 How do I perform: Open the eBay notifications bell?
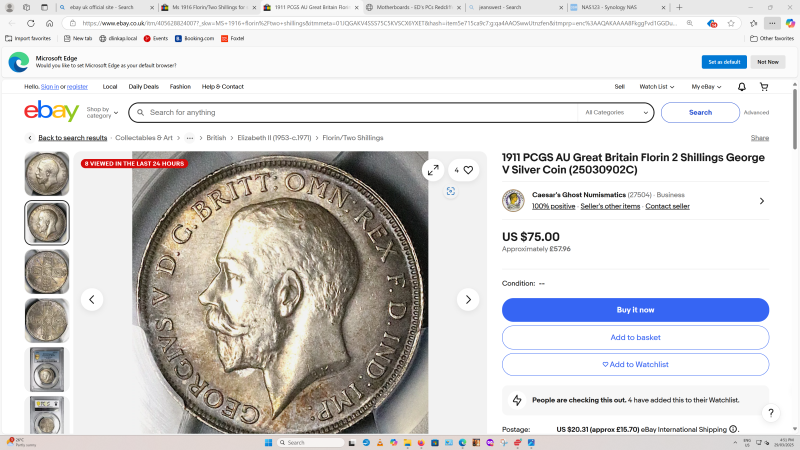[741, 87]
